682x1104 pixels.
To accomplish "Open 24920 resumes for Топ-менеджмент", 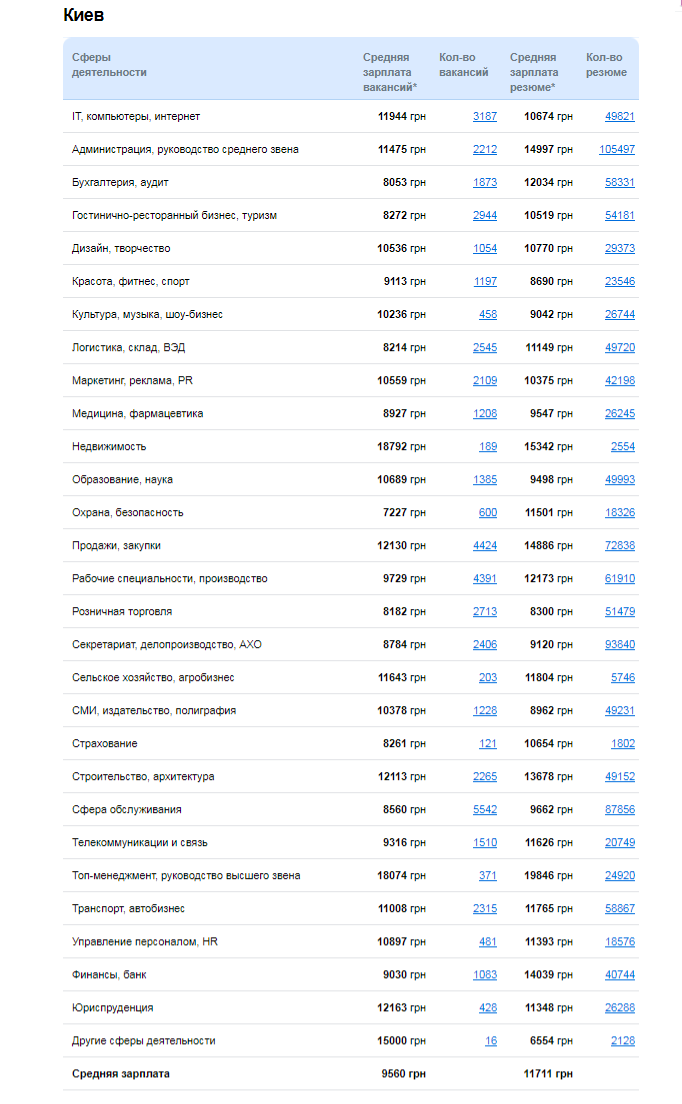I will (x=619, y=875).
